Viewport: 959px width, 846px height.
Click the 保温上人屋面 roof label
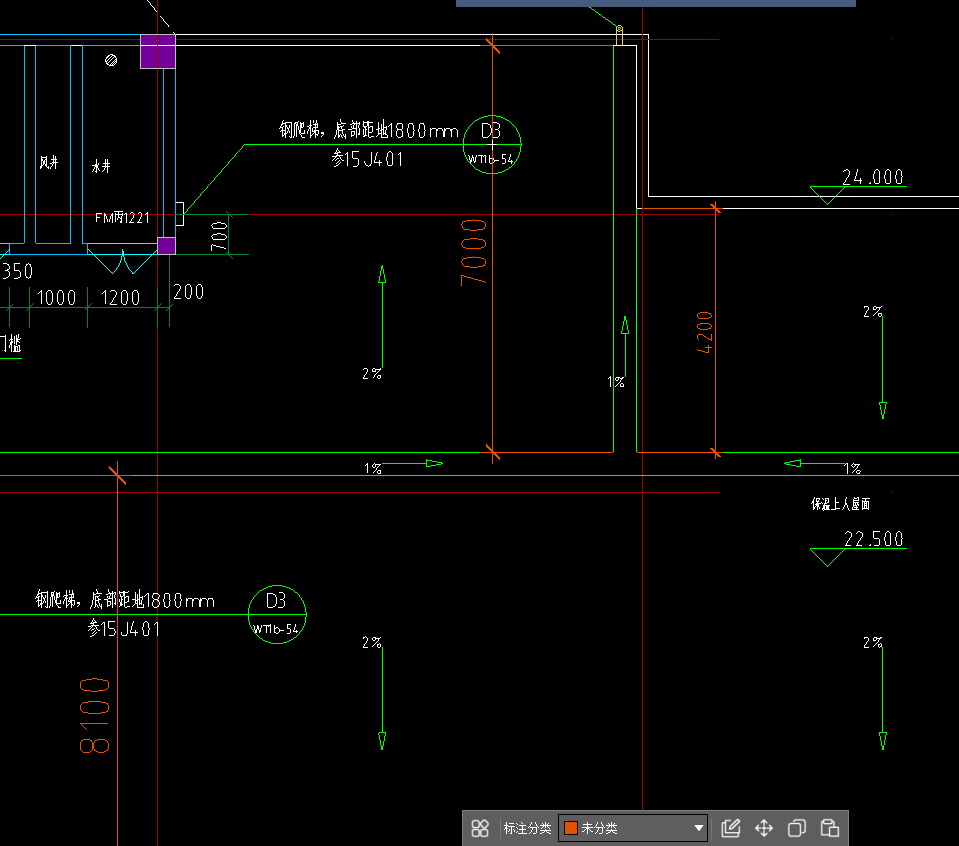(840, 504)
